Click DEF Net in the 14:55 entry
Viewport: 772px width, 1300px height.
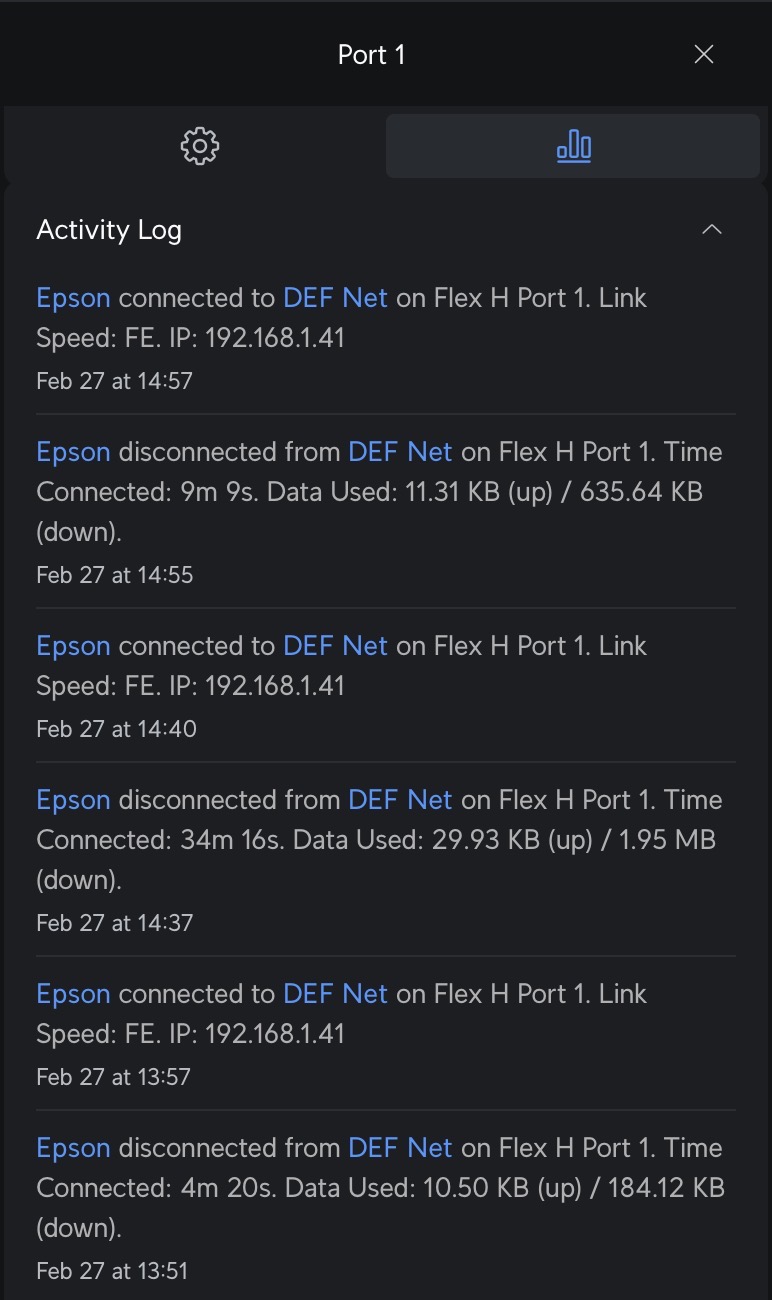(x=400, y=452)
